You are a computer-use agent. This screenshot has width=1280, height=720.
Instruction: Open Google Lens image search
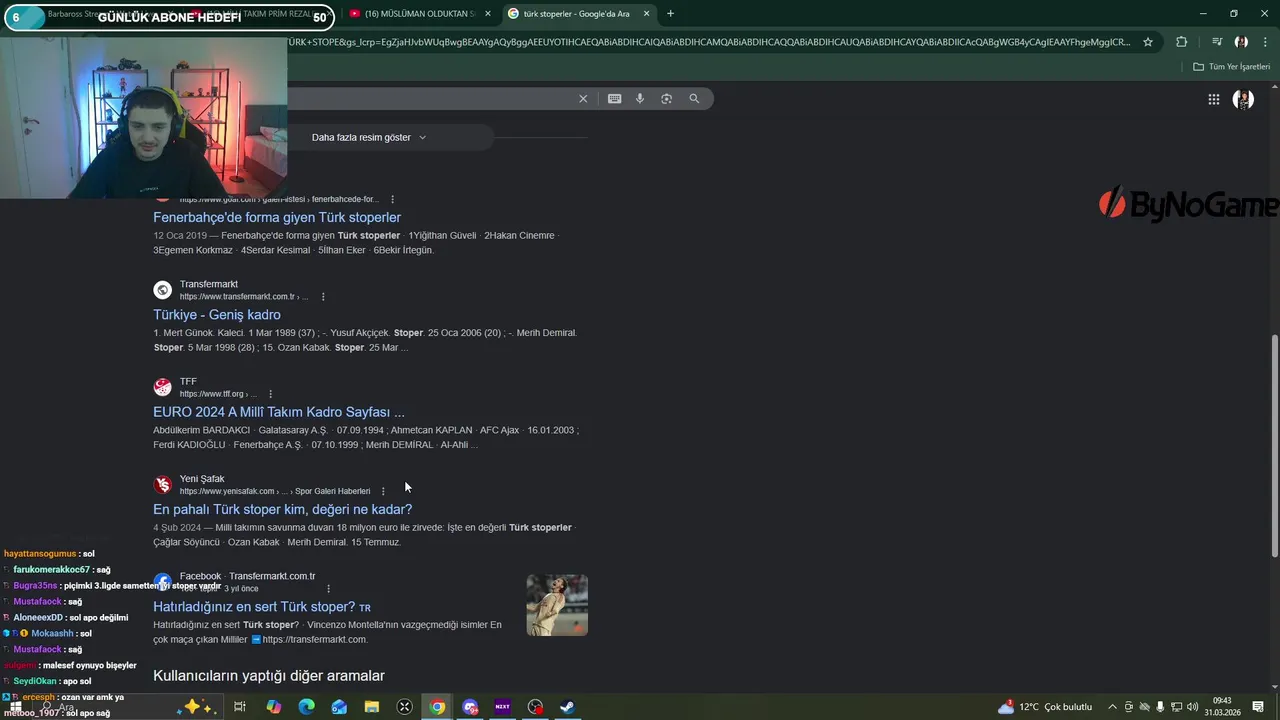667,99
